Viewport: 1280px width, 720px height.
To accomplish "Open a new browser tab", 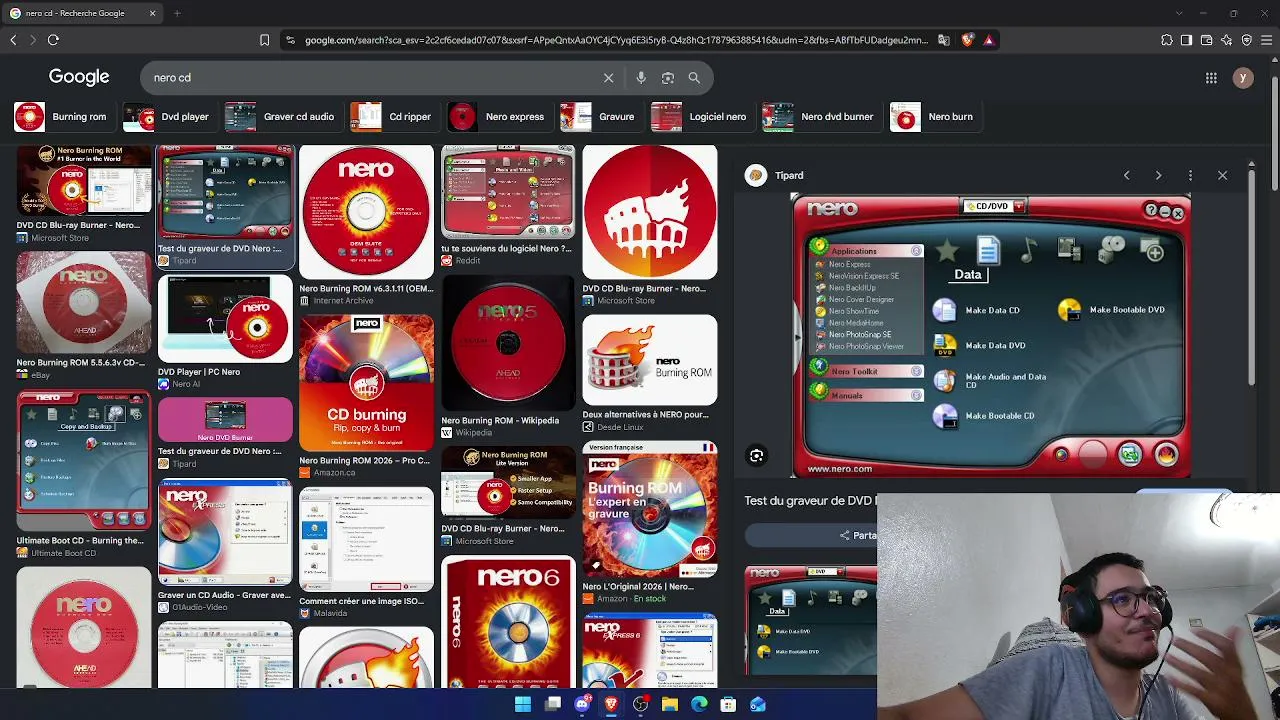I will tap(177, 13).
